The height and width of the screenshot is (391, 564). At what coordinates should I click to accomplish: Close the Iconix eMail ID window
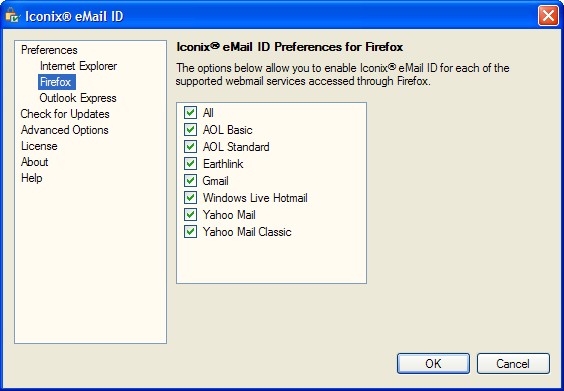(548, 16)
